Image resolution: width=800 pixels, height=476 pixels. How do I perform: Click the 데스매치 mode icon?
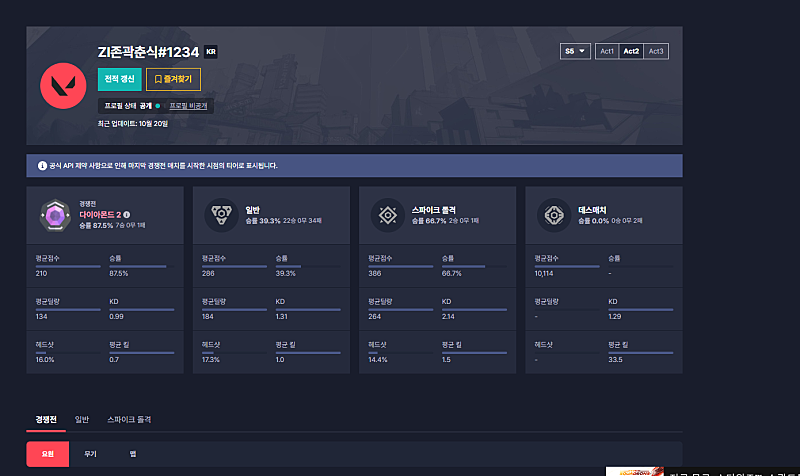(554, 215)
